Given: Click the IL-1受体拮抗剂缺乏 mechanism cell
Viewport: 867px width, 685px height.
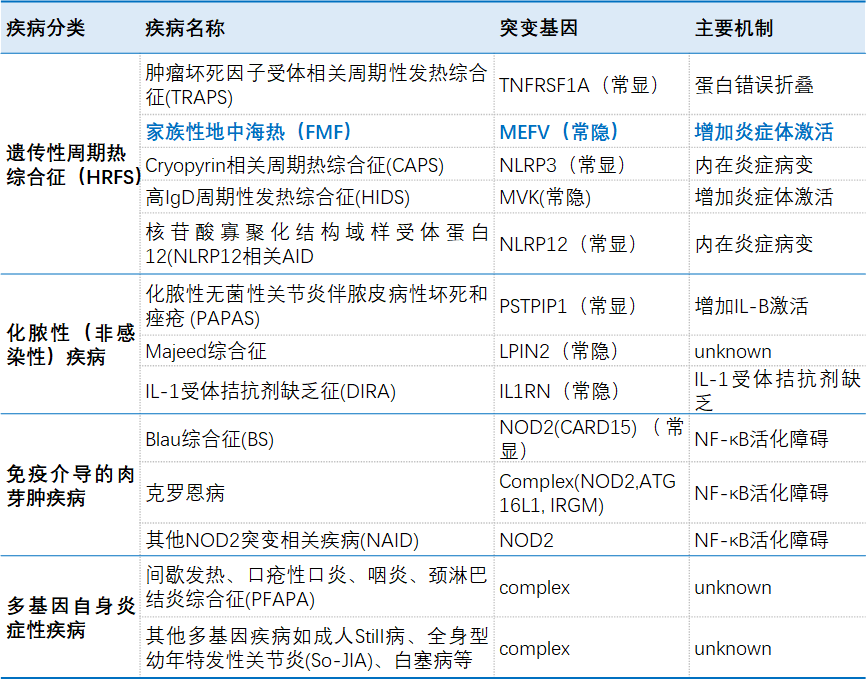Looking at the screenshot, I should point(777,391).
